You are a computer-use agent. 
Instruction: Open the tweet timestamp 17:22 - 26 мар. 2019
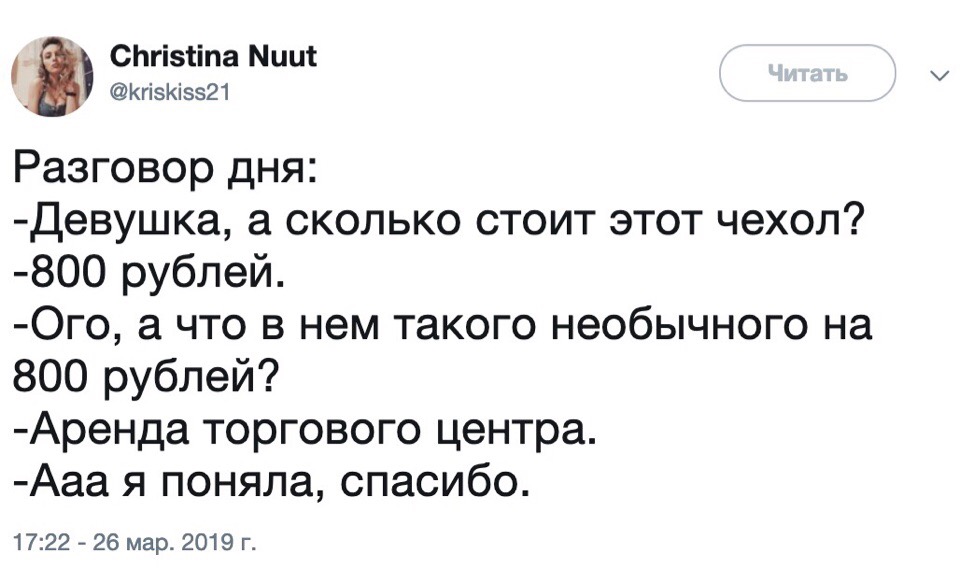pos(133,542)
